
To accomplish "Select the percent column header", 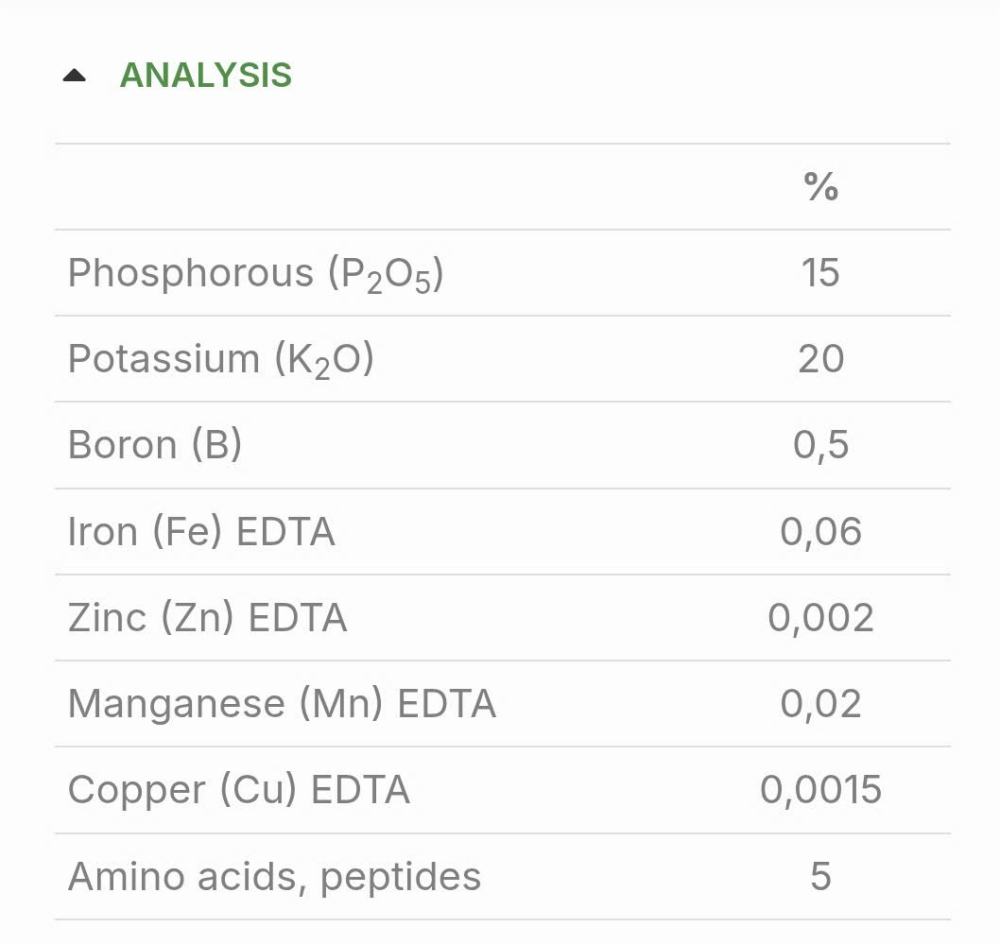I will [821, 187].
